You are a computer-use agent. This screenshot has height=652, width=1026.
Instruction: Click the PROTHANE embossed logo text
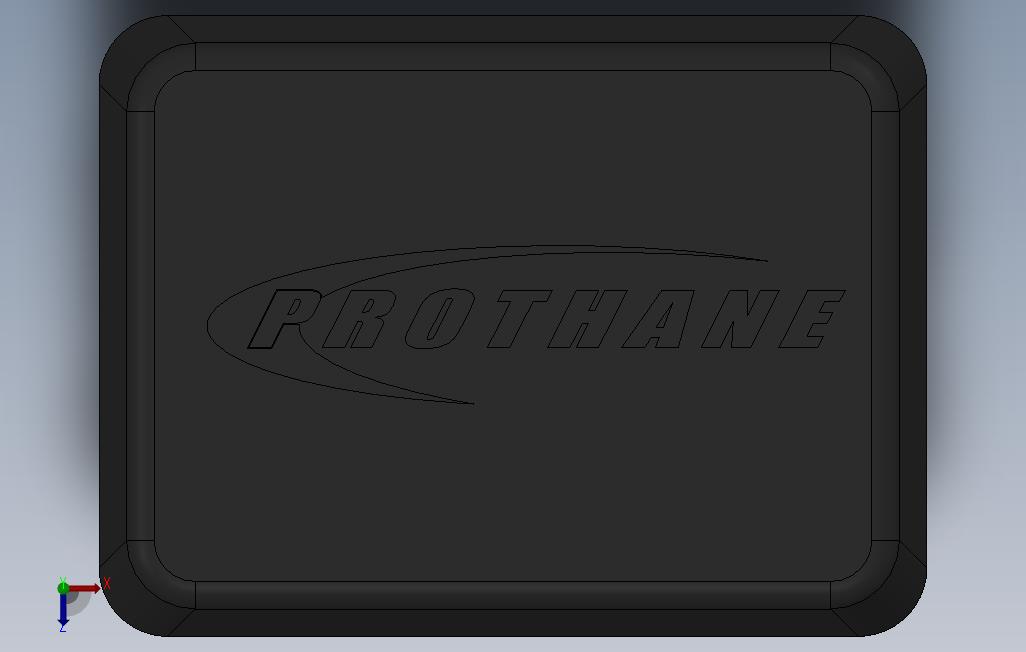click(546, 319)
